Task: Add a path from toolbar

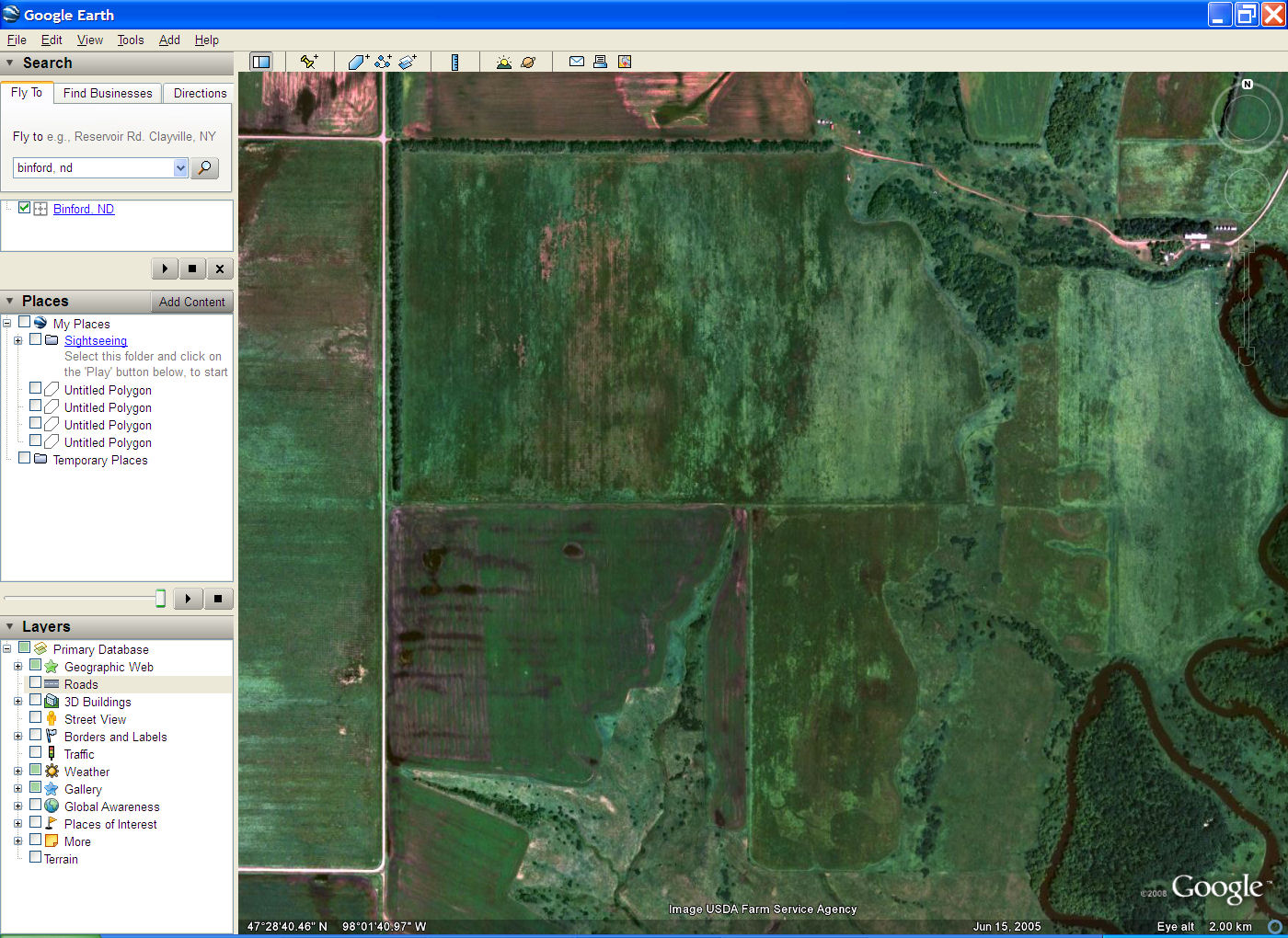Action: pyautogui.click(x=383, y=62)
